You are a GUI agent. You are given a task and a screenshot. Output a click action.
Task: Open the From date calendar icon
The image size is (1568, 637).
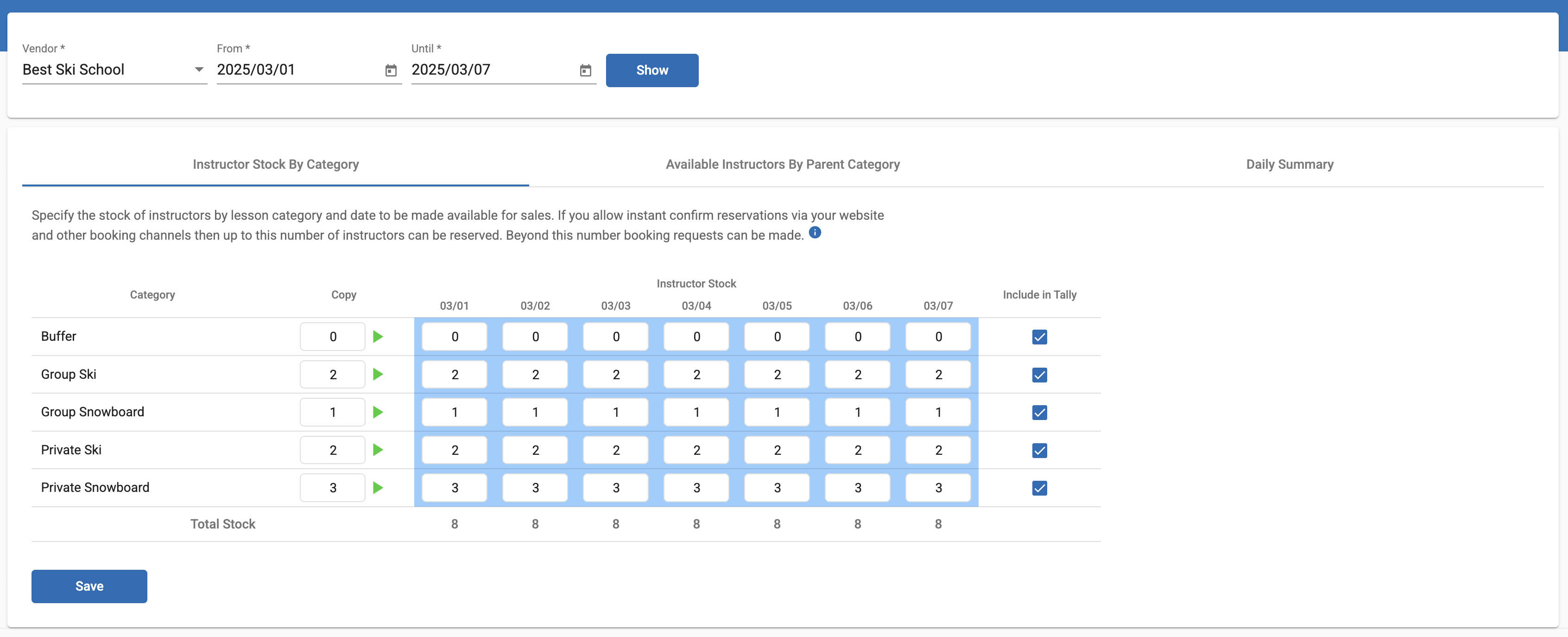click(x=391, y=70)
